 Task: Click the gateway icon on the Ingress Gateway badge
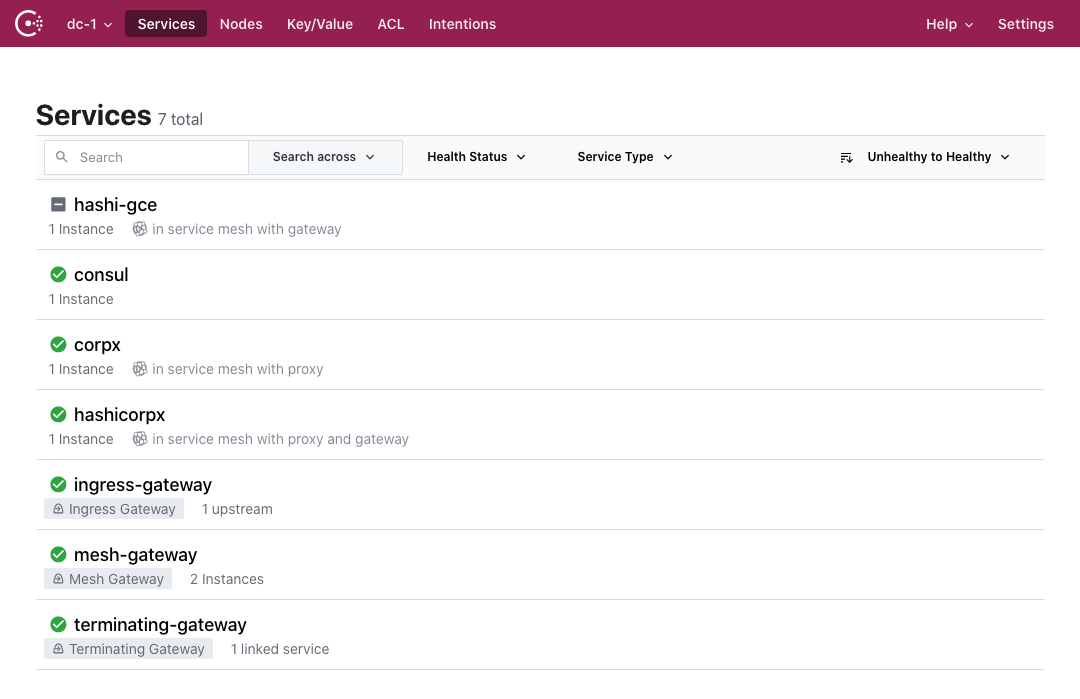57,509
